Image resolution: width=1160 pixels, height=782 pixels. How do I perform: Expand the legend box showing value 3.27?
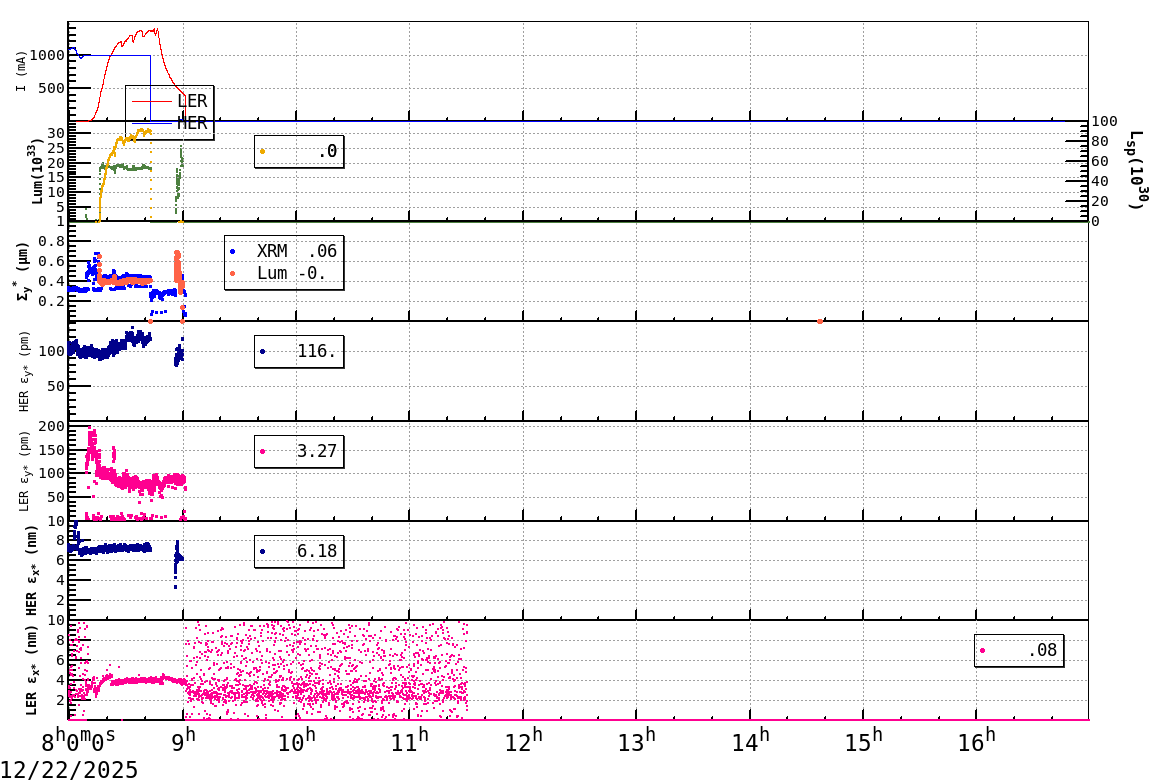coord(300,451)
